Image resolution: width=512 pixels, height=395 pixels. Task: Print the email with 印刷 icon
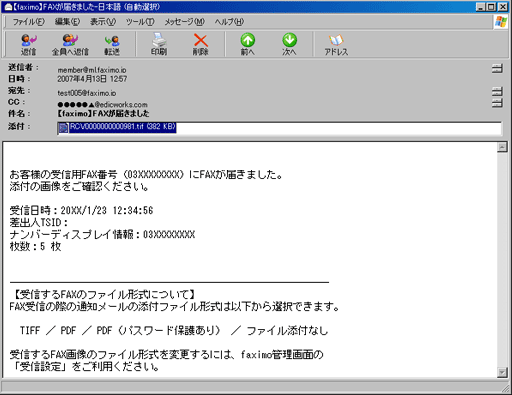tap(159, 45)
